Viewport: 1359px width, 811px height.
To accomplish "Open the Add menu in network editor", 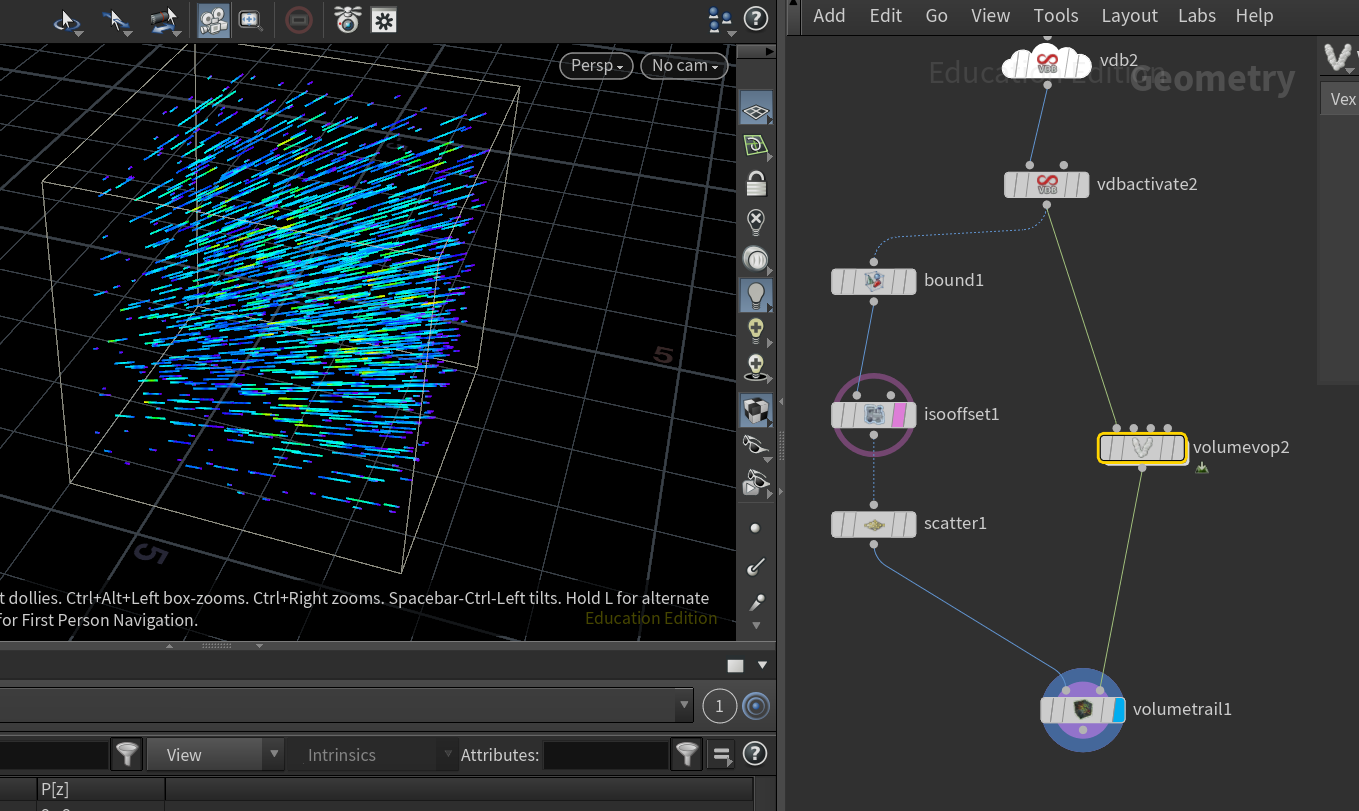I will [829, 15].
